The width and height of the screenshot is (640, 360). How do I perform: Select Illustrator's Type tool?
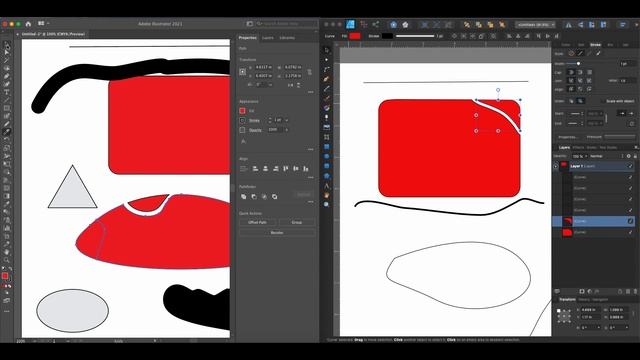pos(7,92)
